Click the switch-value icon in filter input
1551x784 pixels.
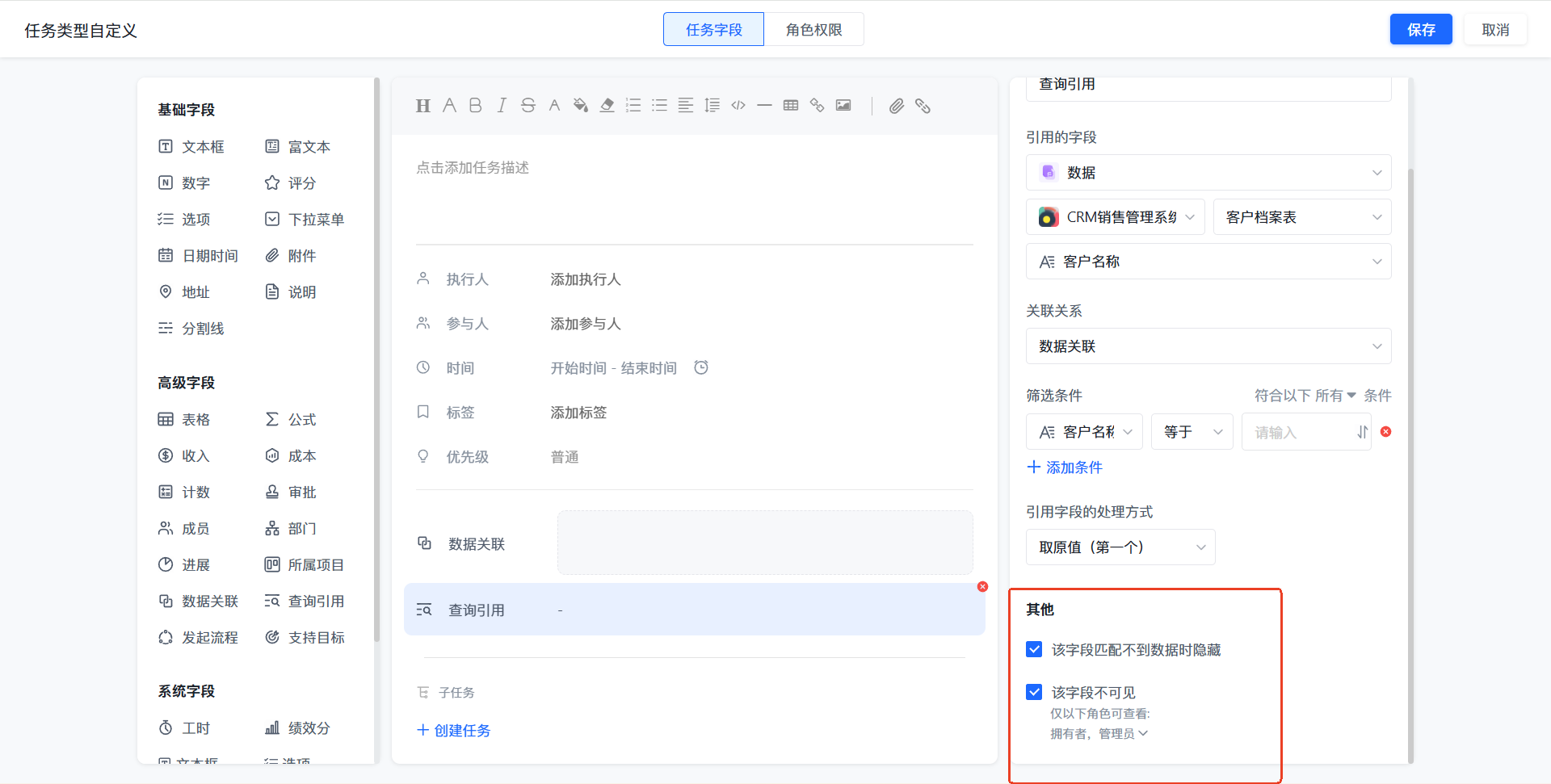1363,432
